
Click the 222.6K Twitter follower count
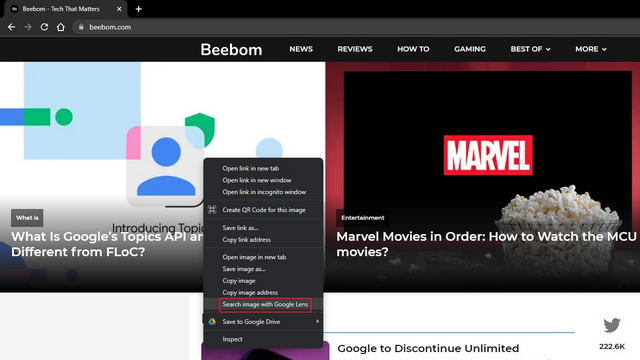tap(612, 347)
